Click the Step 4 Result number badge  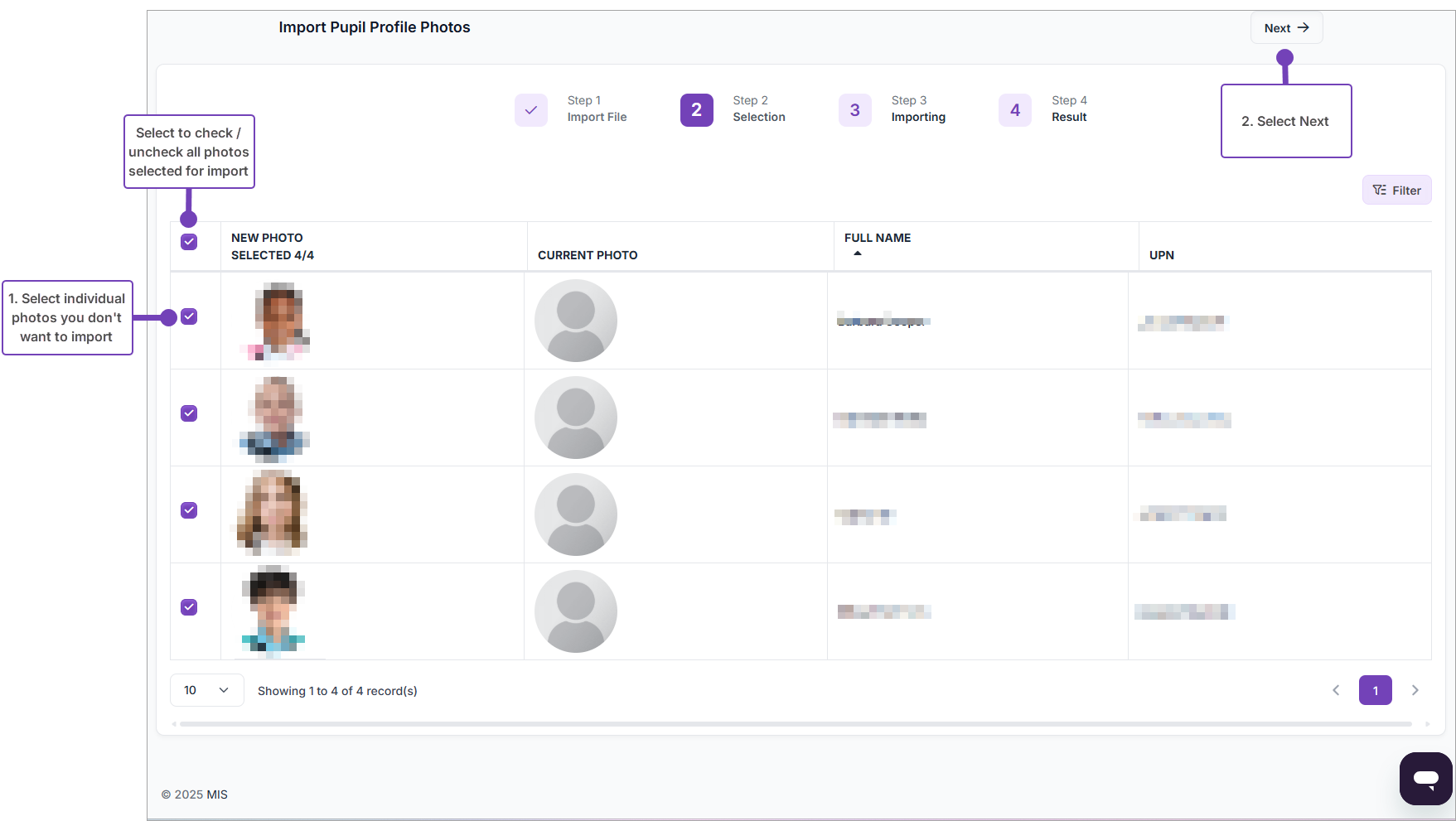coord(1014,110)
